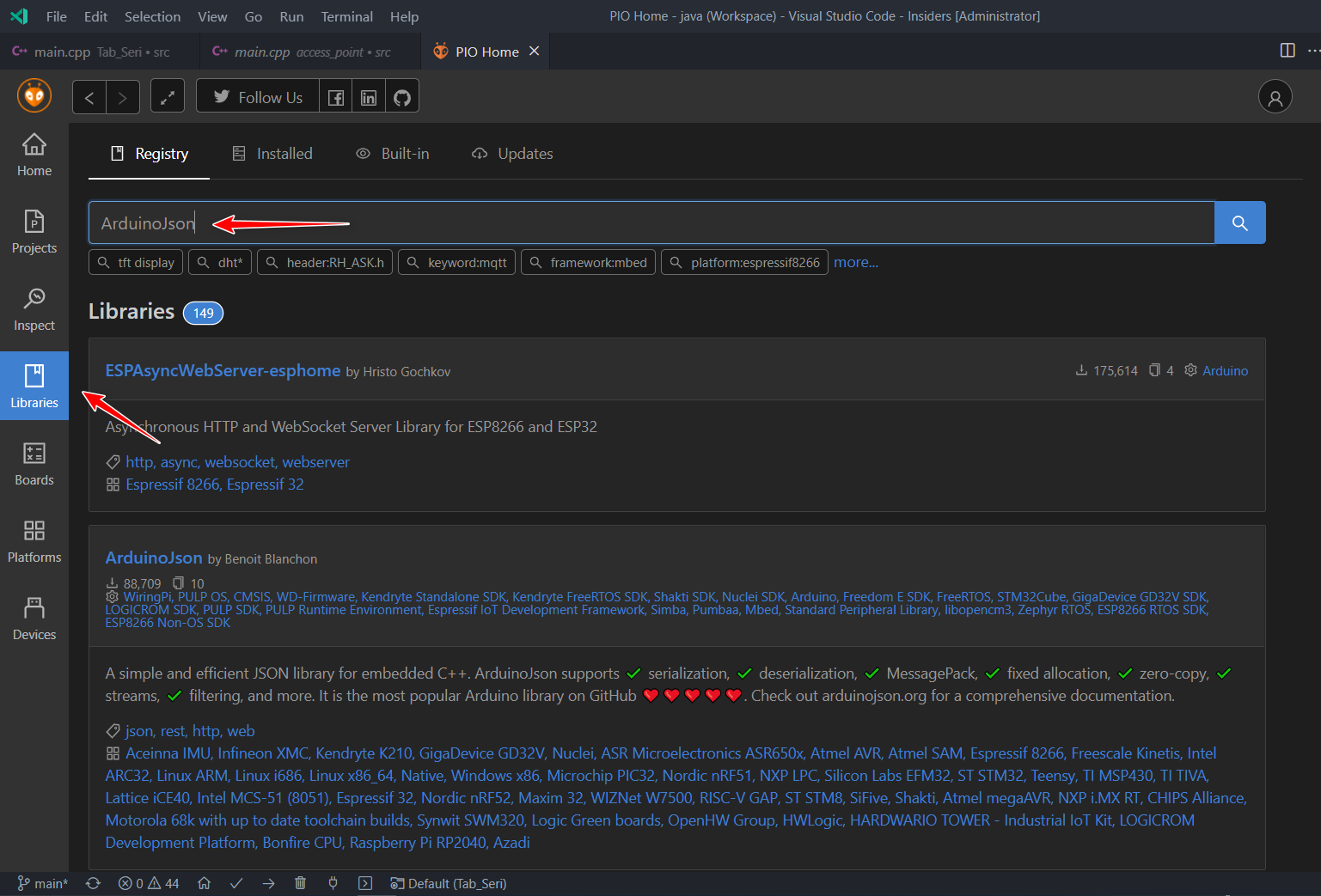Switch project environment Default (Tab_Seri)
Image resolution: width=1321 pixels, height=896 pixels.
[x=448, y=883]
